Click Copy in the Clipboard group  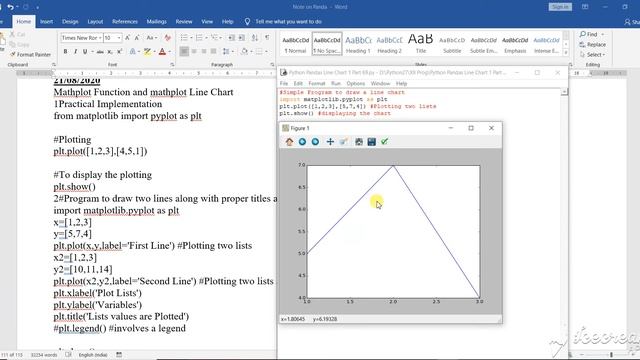click(19, 44)
